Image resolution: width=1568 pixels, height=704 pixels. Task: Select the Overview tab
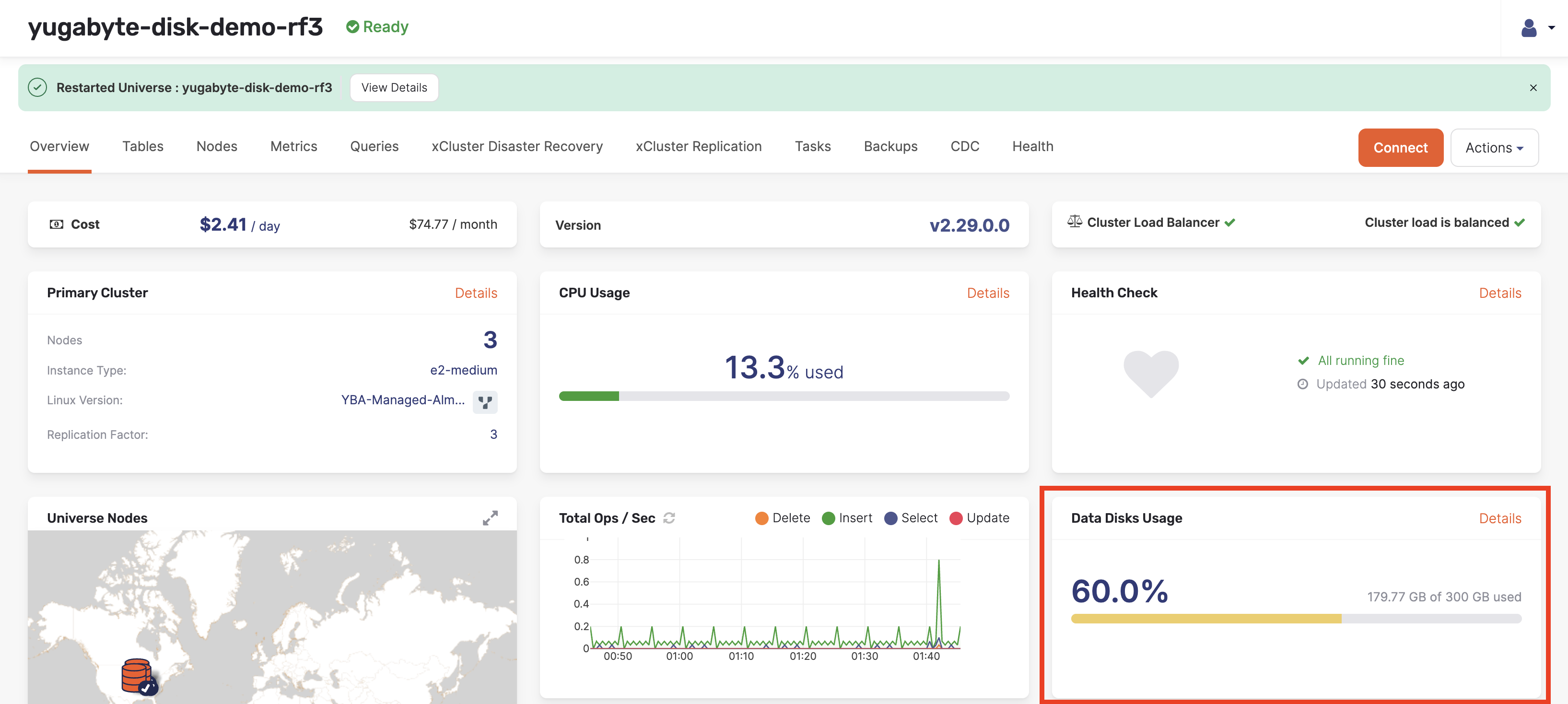59,146
